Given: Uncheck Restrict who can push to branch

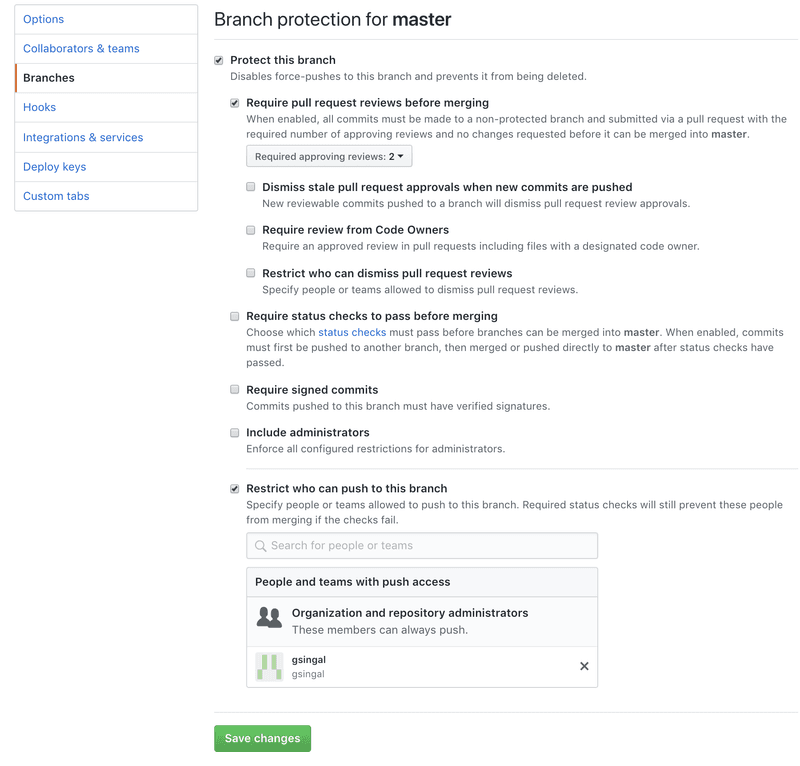Looking at the screenshot, I should point(235,489).
